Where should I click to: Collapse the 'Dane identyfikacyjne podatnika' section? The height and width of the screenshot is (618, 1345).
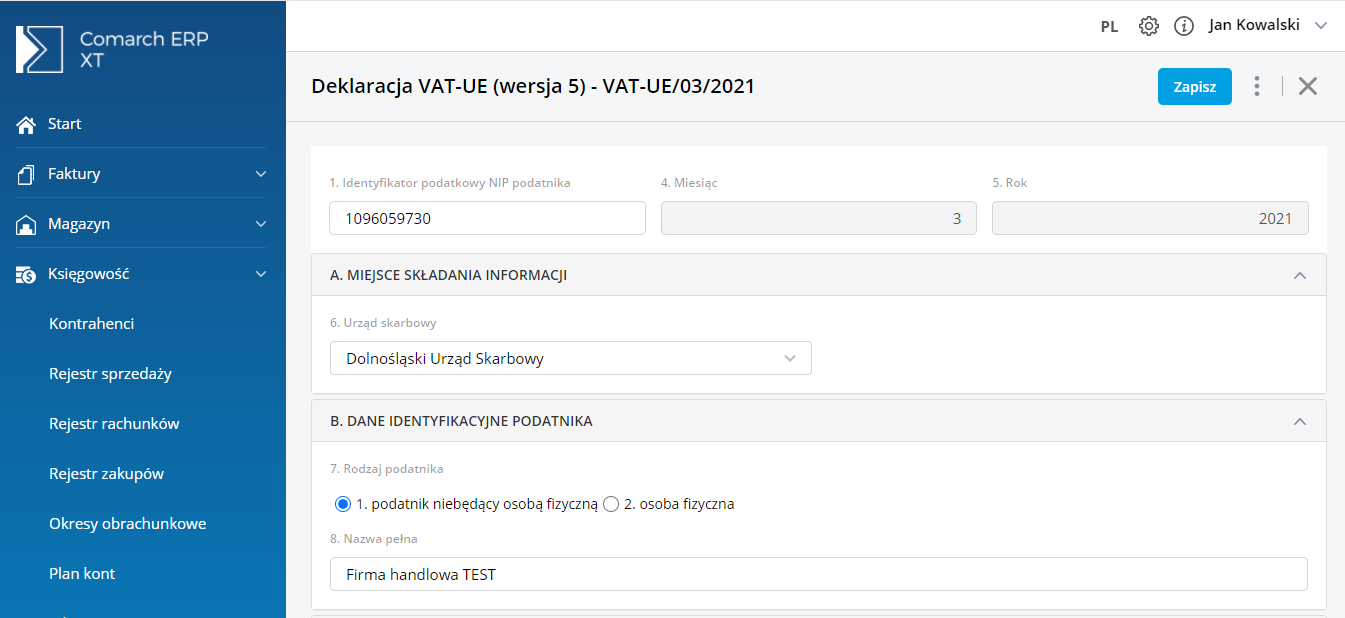click(1300, 421)
